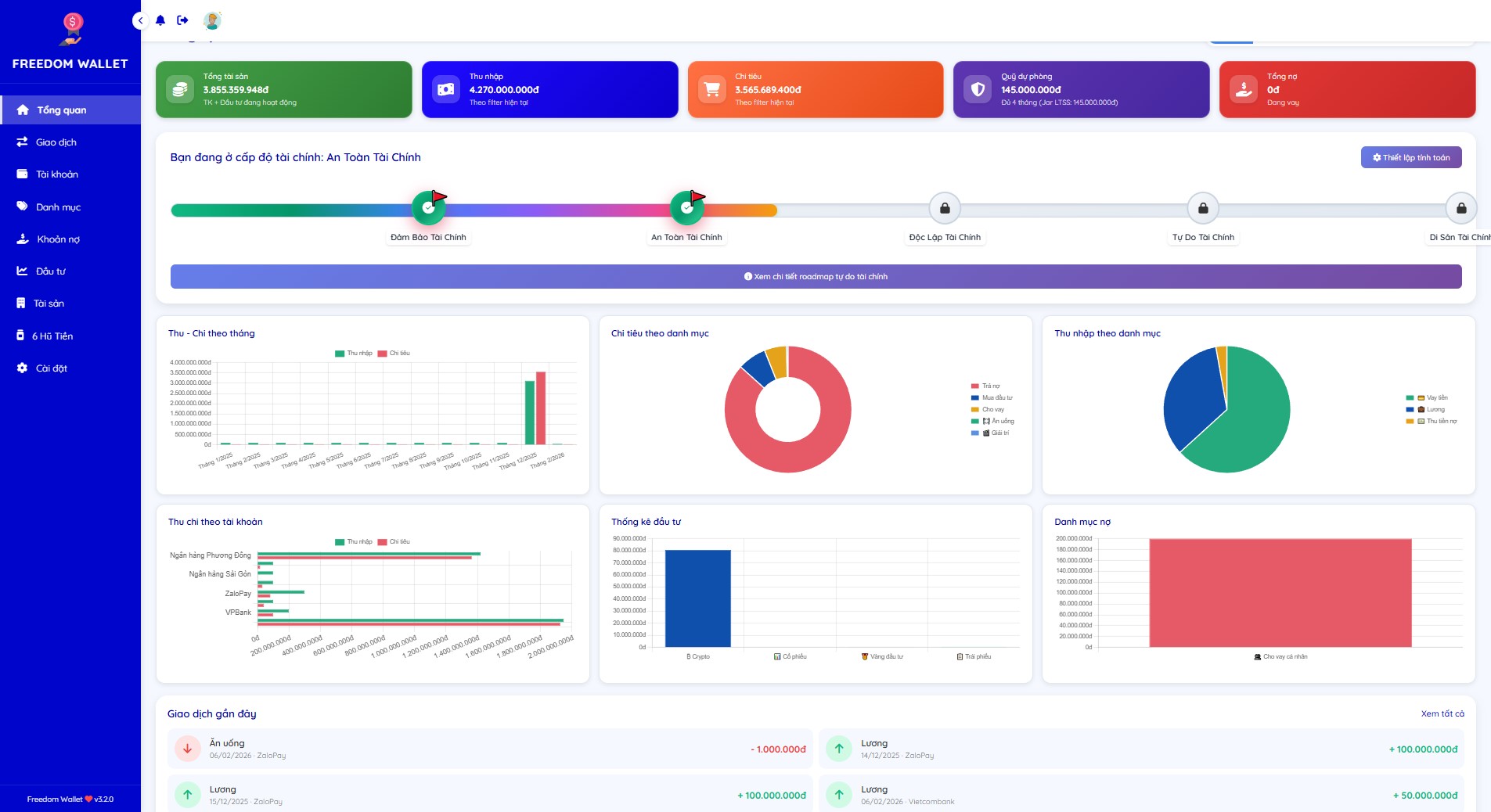Click the notification bell icon
This screenshot has height=812, width=1491.
pos(160,20)
